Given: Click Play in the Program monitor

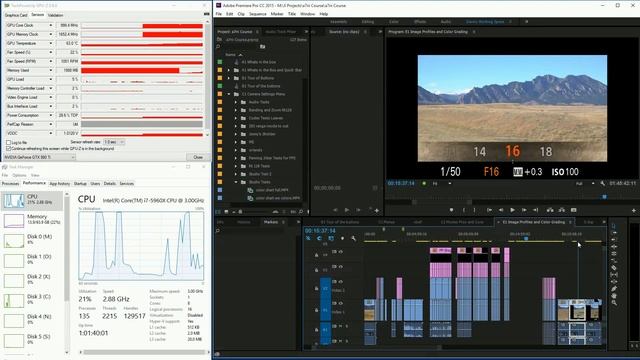Looking at the screenshot, I should pyautogui.click(x=512, y=210).
